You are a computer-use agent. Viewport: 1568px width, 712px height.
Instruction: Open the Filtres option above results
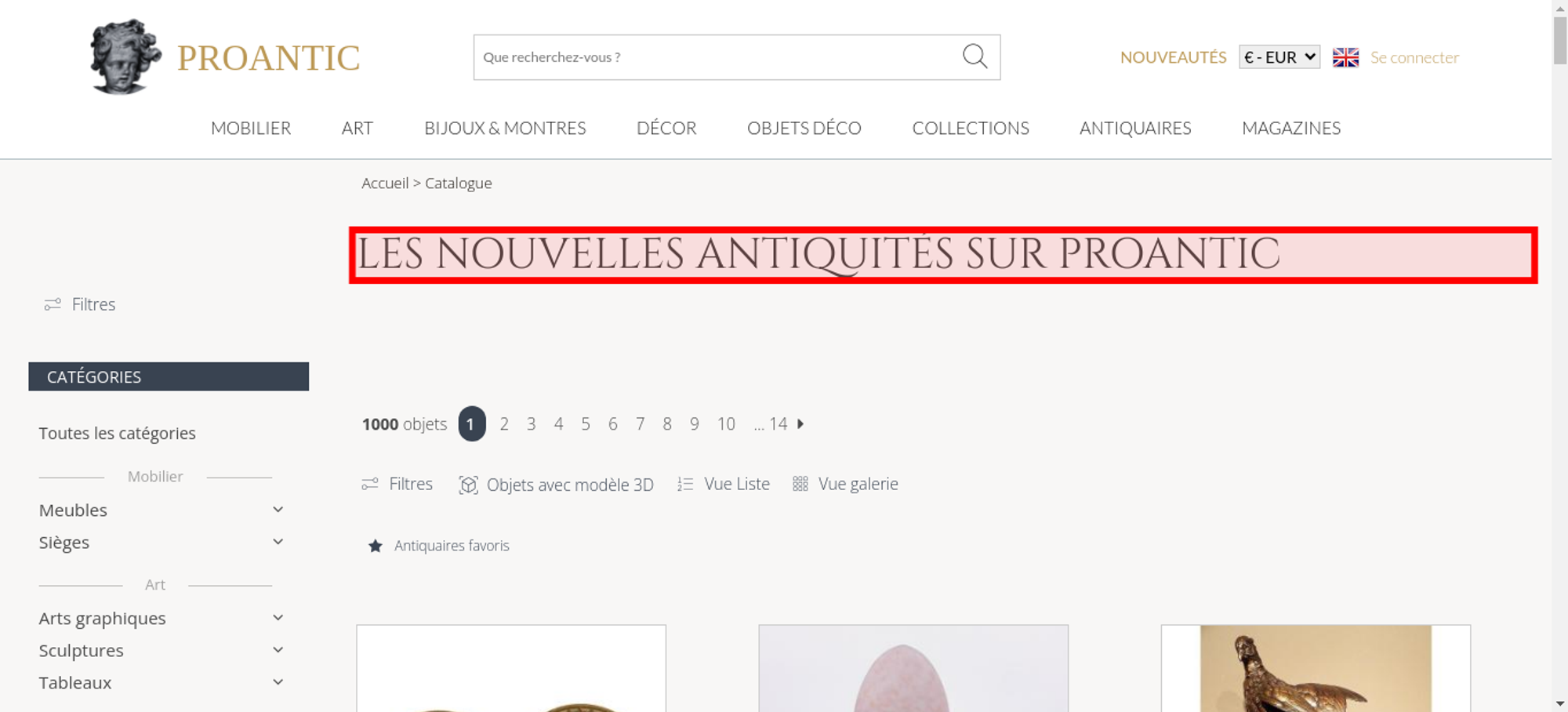(x=397, y=484)
